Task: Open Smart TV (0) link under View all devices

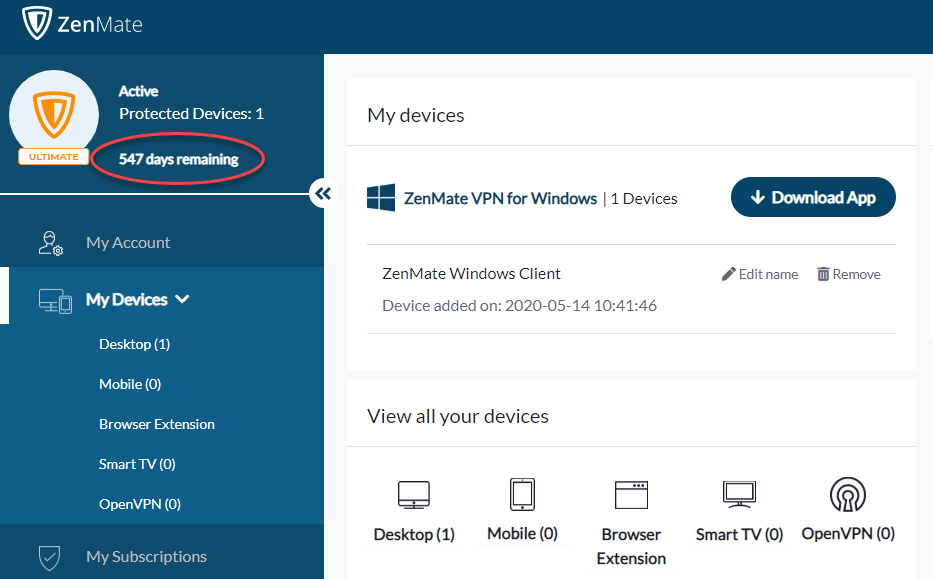Action: 739,534
